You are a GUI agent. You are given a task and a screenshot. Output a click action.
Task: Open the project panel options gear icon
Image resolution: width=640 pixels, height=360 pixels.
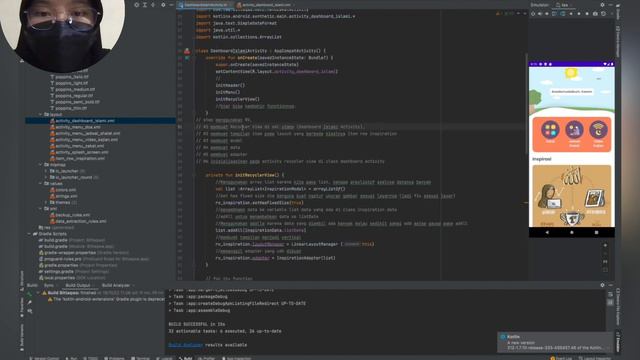tap(163, 5)
